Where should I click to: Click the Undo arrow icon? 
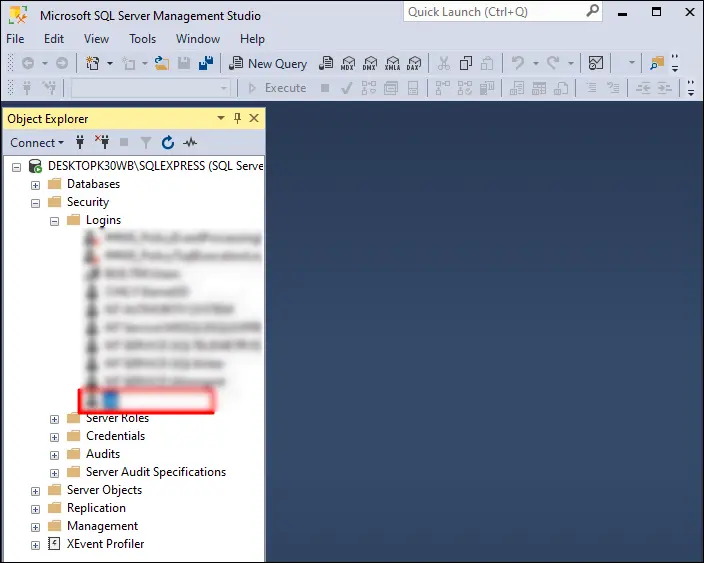tap(518, 63)
